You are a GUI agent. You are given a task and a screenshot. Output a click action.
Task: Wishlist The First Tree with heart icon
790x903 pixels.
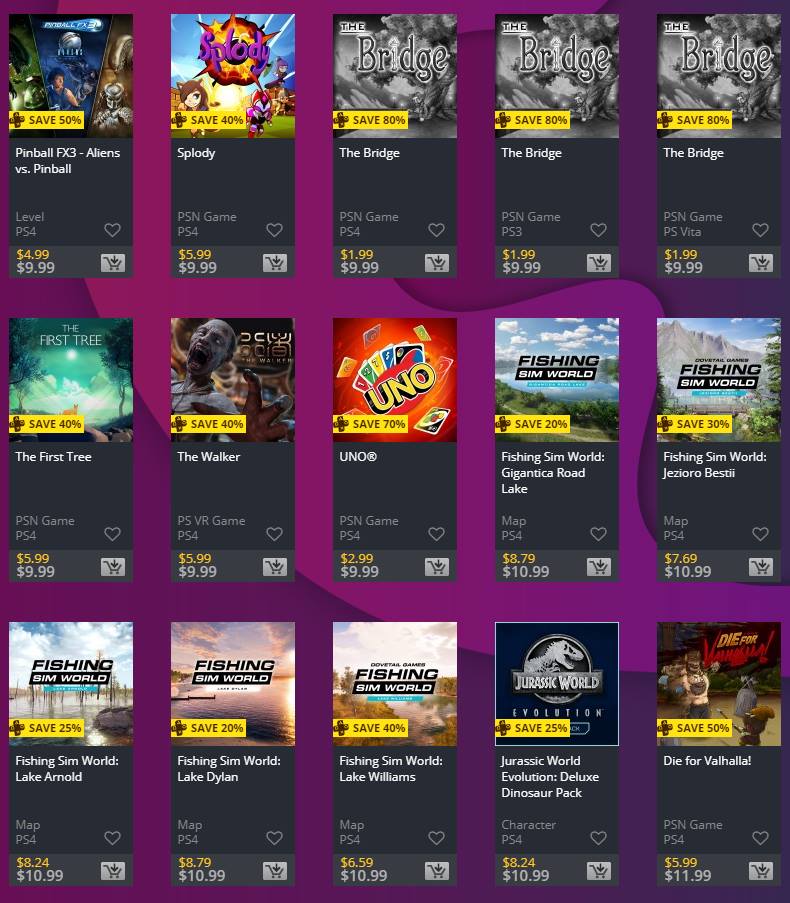coord(113,534)
